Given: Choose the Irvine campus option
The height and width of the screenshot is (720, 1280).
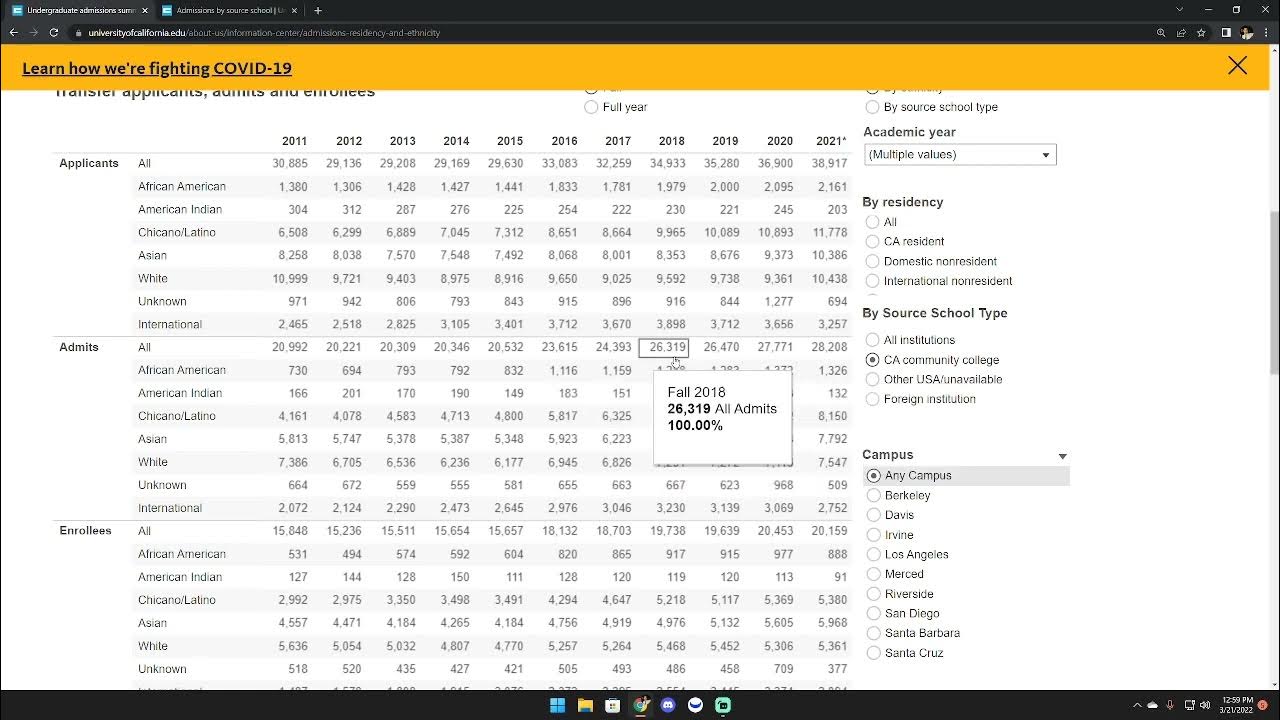Looking at the screenshot, I should click(874, 535).
